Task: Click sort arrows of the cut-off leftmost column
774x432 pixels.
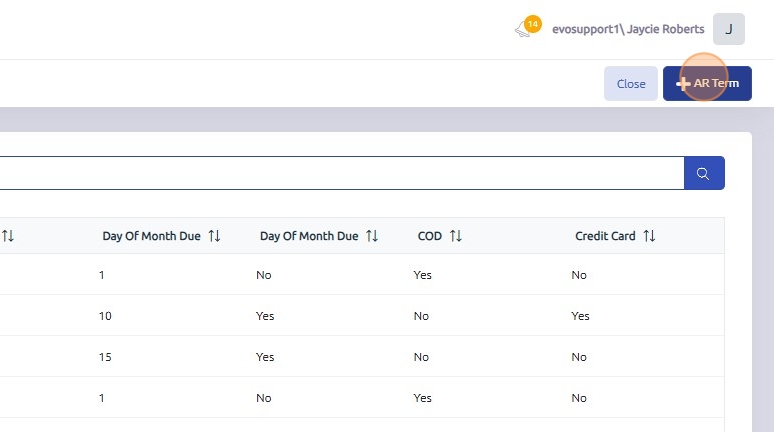Action: (8, 236)
